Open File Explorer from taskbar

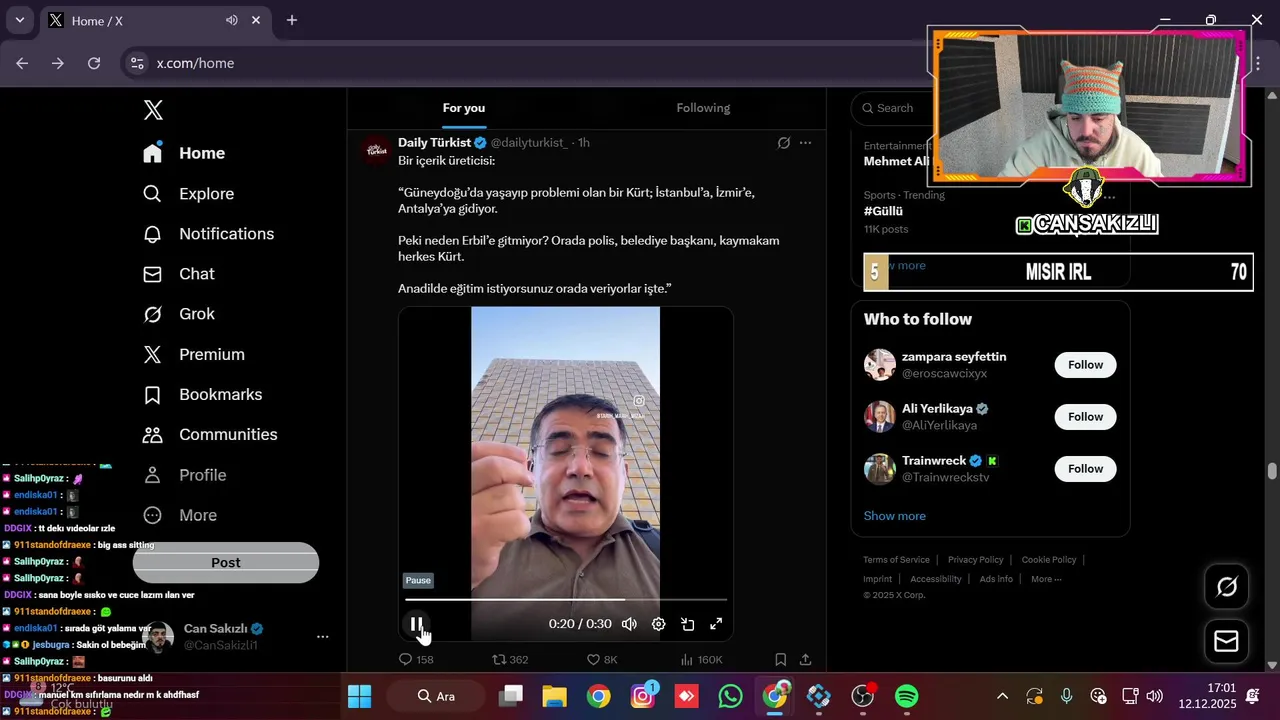click(x=554, y=696)
